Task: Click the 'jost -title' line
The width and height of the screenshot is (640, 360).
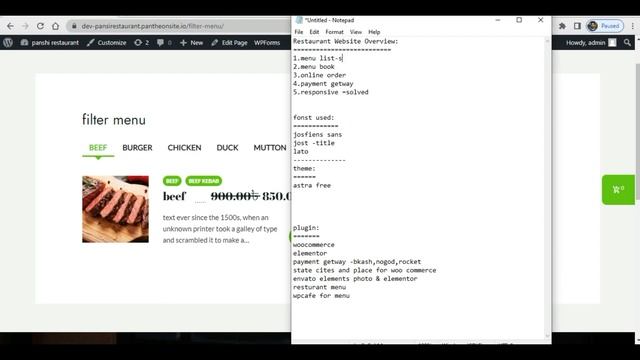Action: (x=314, y=143)
